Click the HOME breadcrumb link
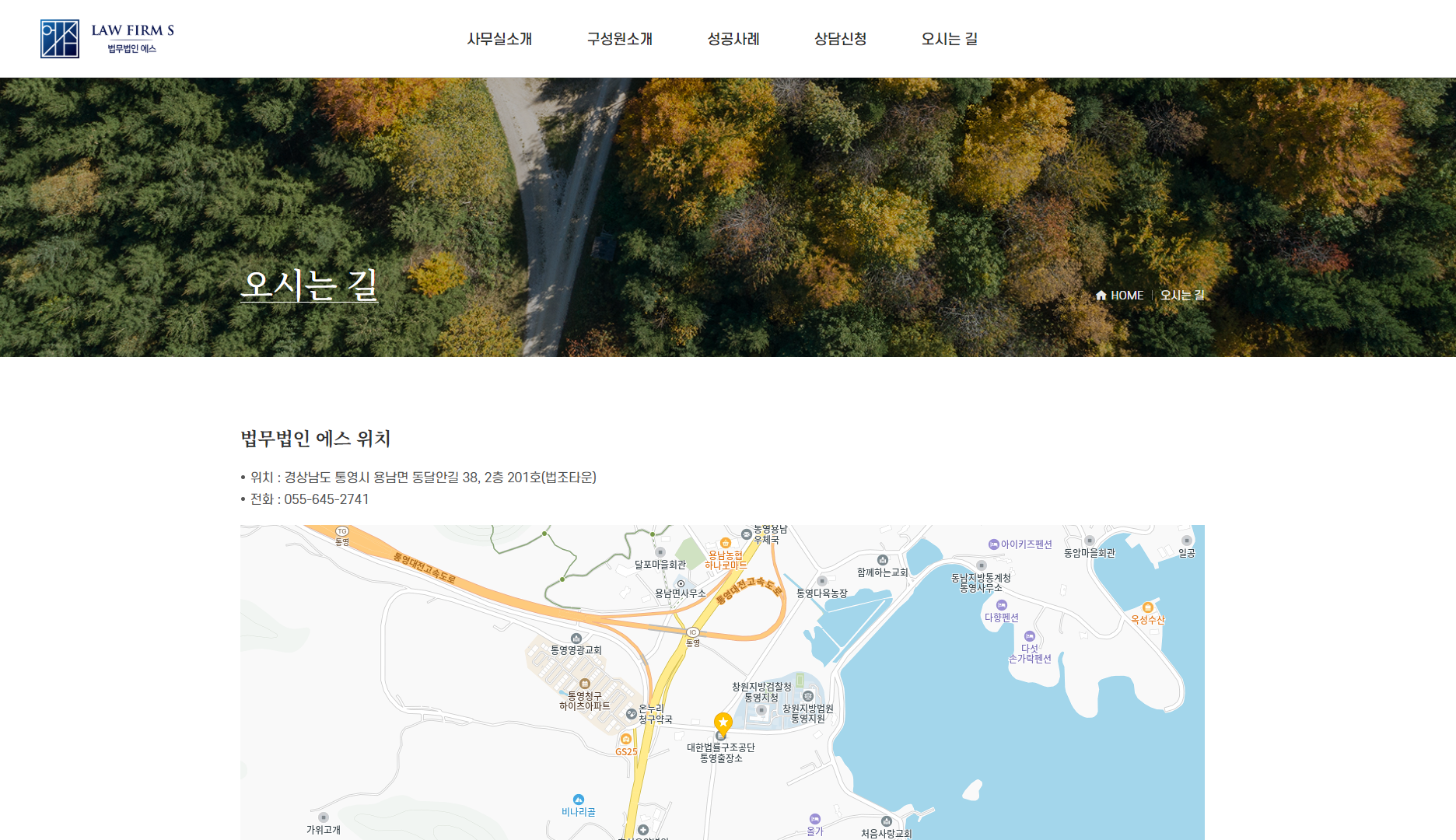This screenshot has width=1456, height=840. point(1120,296)
